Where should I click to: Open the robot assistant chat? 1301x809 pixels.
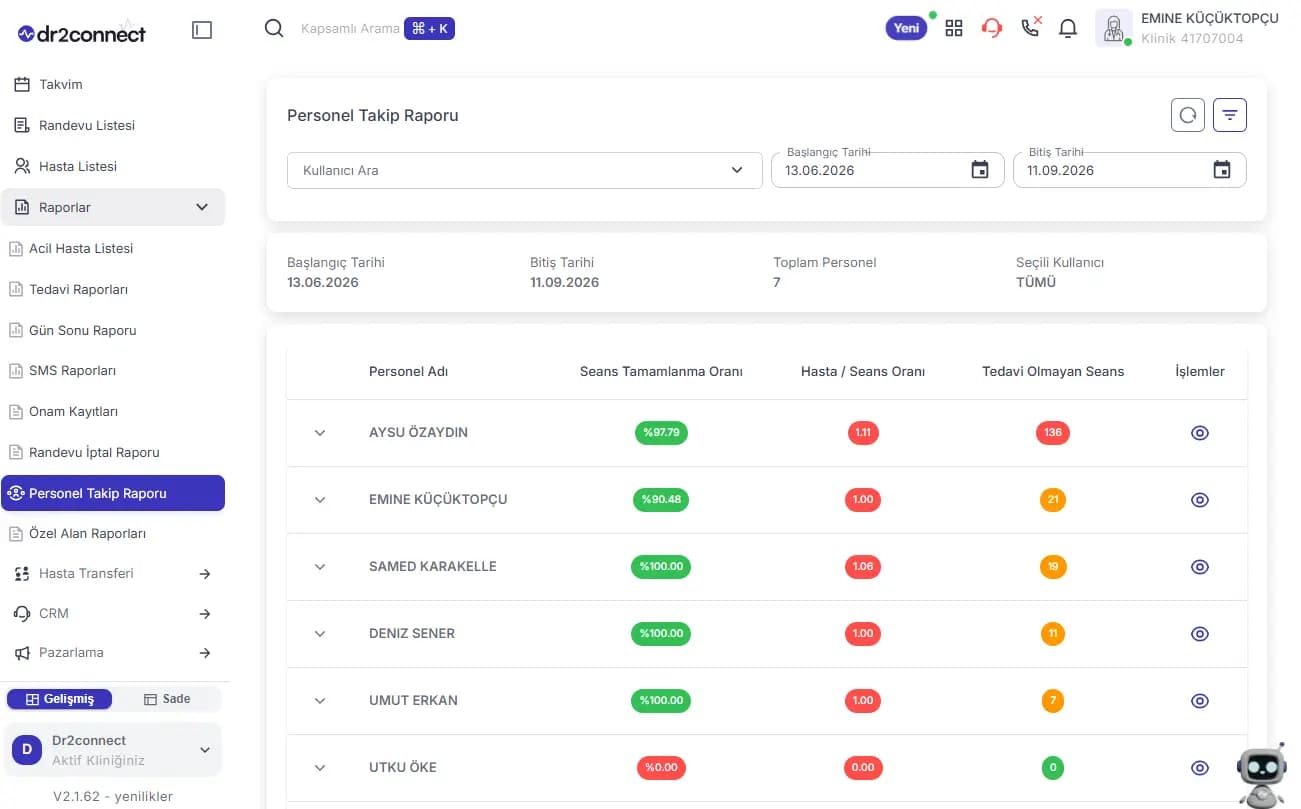[x=1261, y=775]
